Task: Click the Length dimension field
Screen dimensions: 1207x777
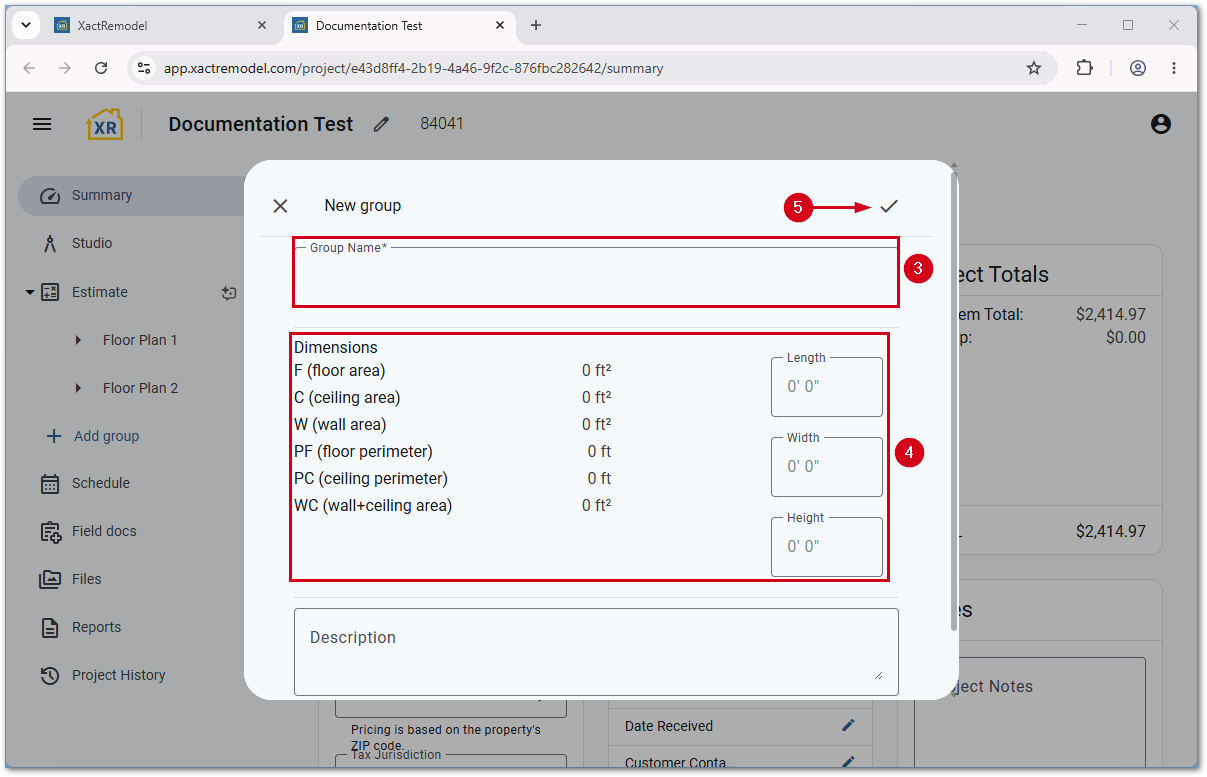Action: [x=827, y=386]
